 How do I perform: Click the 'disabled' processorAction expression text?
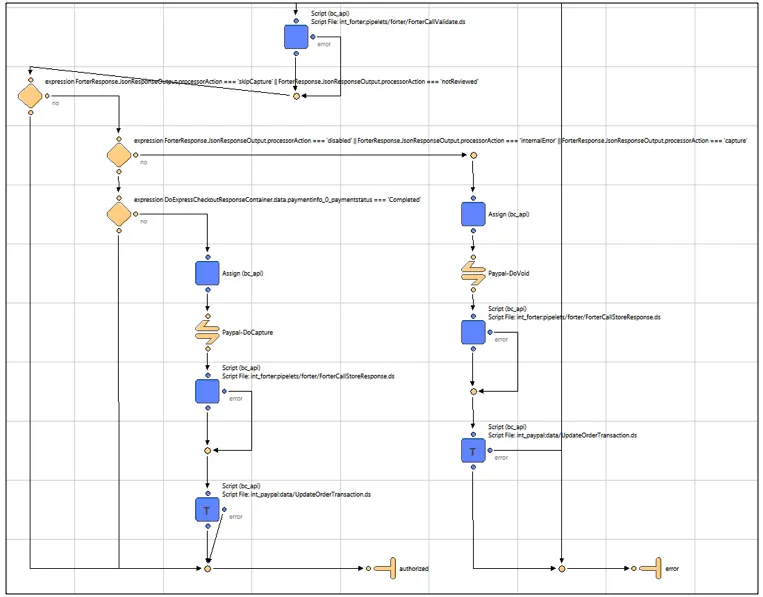(x=440, y=141)
